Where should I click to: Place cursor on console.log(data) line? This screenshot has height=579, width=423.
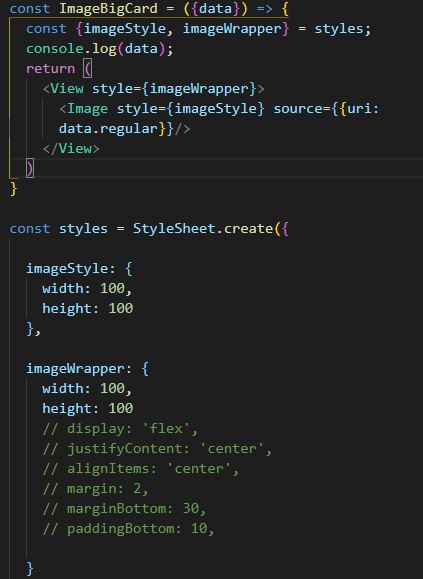99,49
